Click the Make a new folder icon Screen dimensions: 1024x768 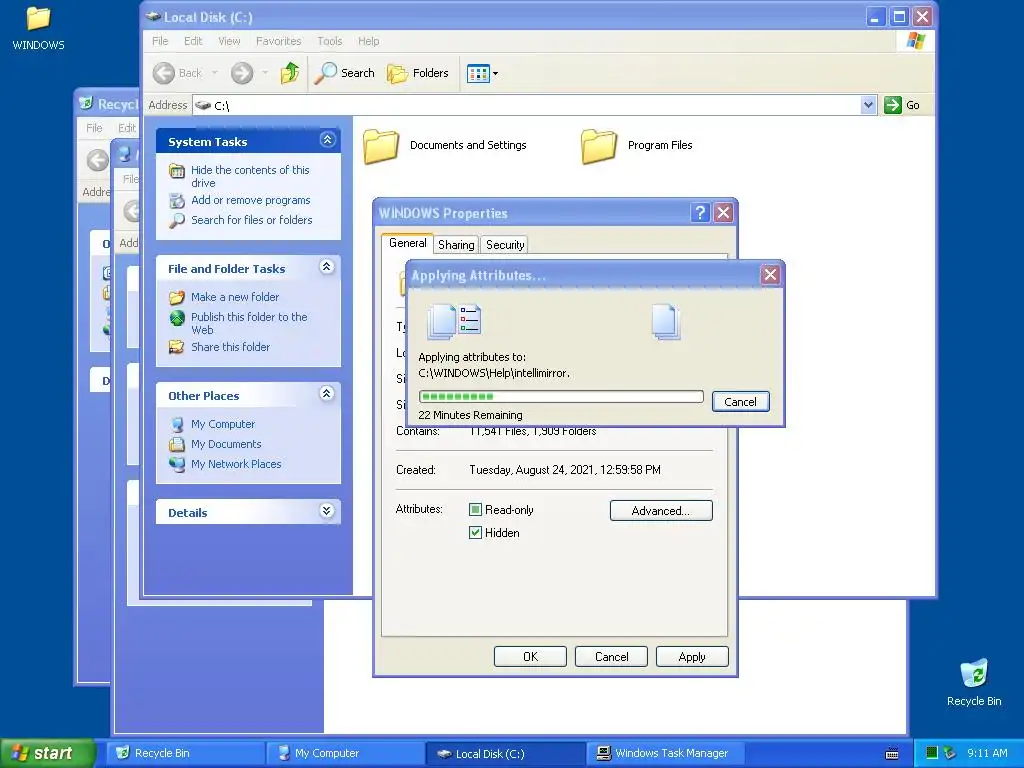[177, 298]
